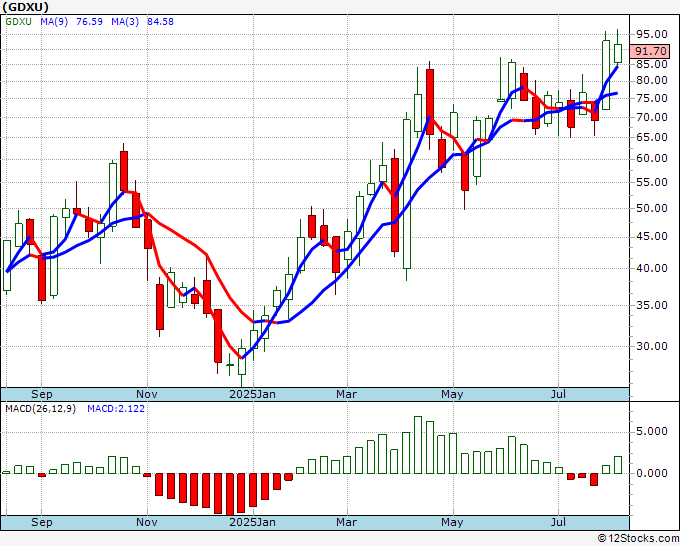Screen dimensions: 680x546
Task: Click the 85.00 price axis label
Action: point(651,64)
